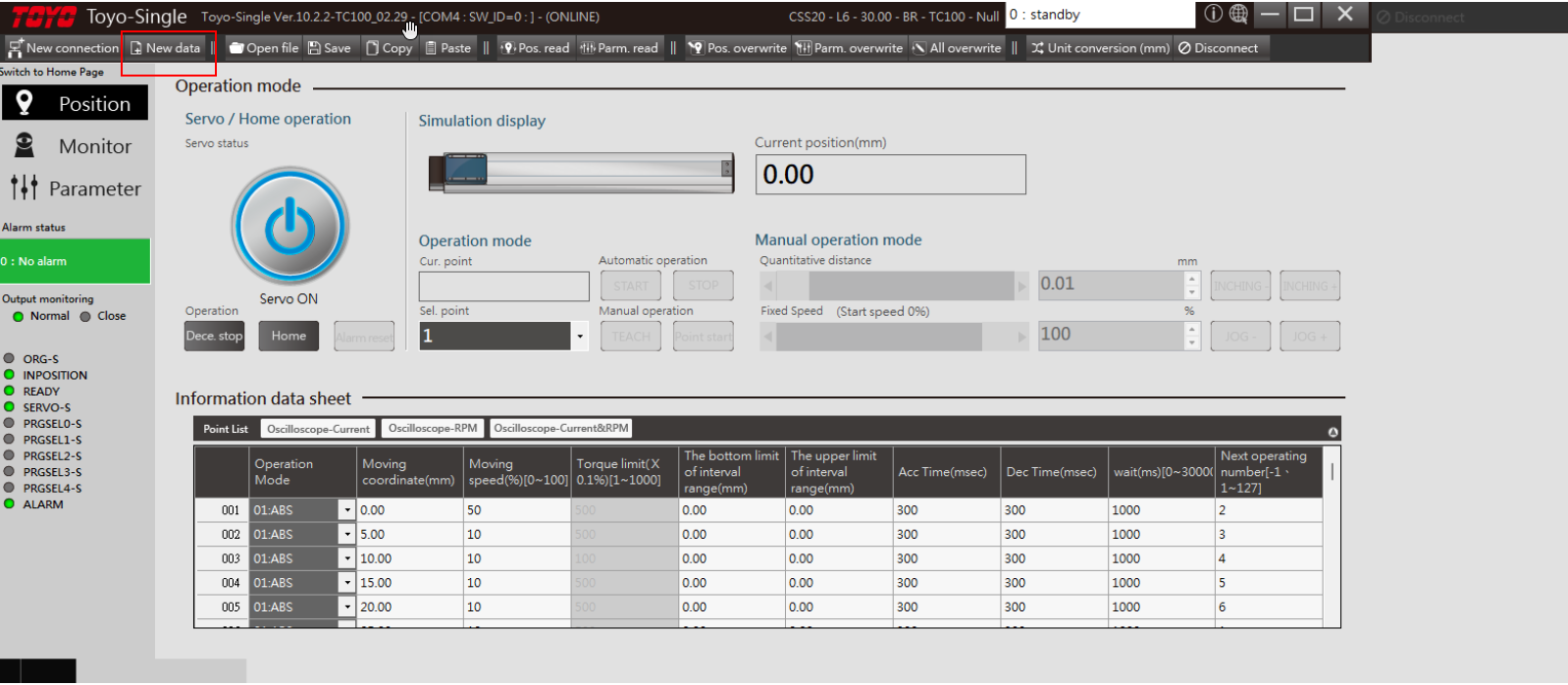This screenshot has width=1568, height=685.
Task: Increase the quantitative distance 0.01 value
Action: click(1192, 279)
